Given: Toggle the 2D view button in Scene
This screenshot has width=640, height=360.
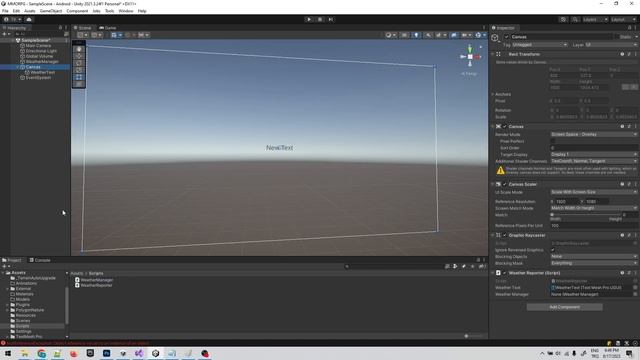Looking at the screenshot, I should pos(404,35).
